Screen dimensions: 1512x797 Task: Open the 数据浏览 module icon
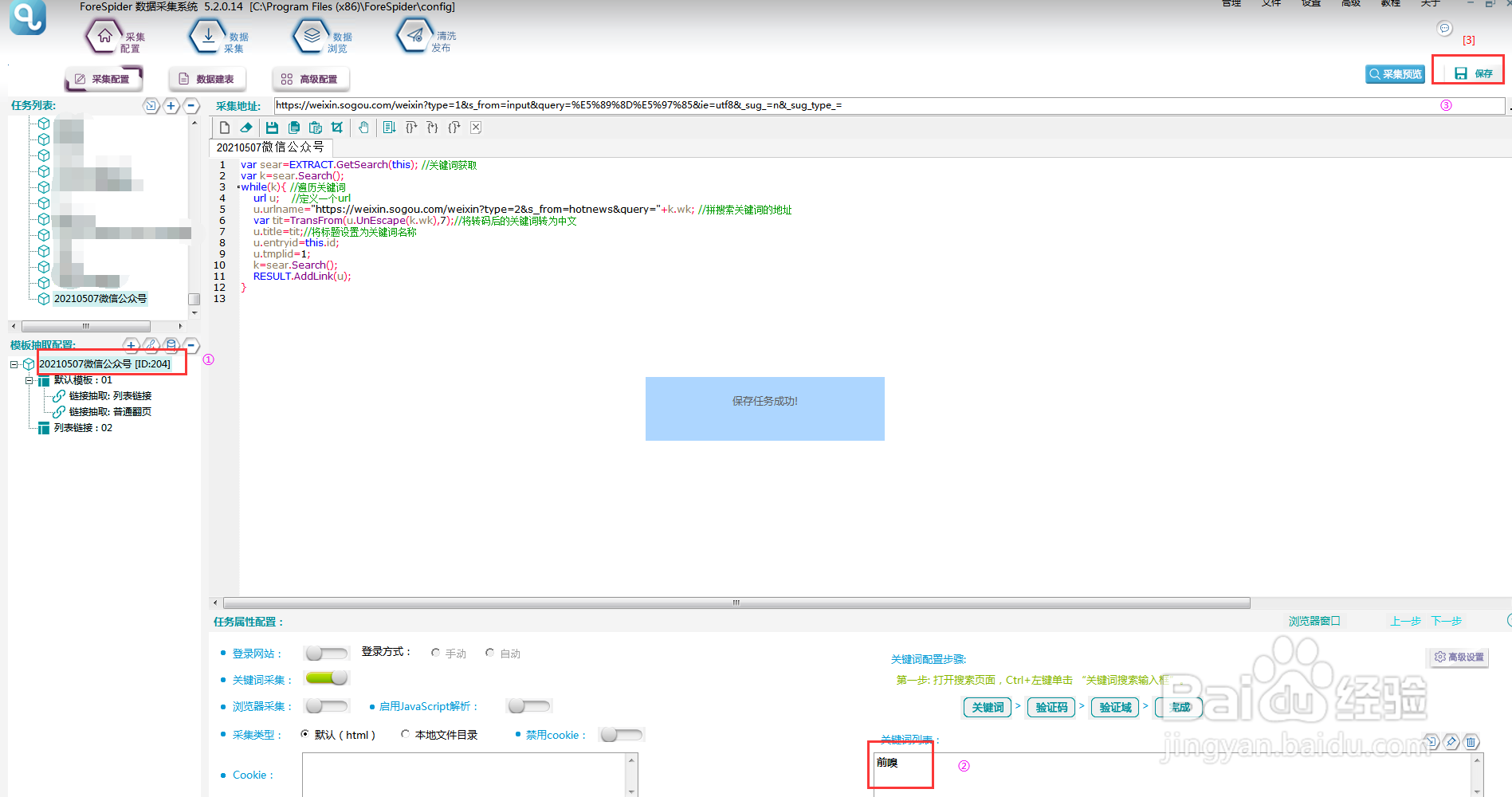pos(311,35)
